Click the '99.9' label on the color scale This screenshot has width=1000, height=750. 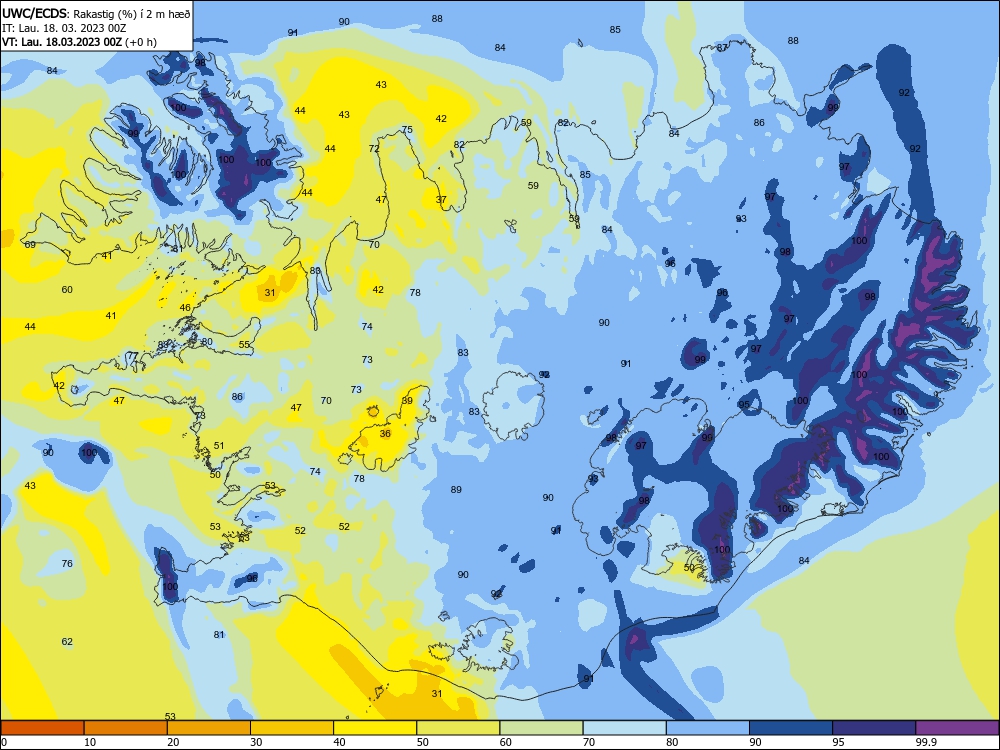[925, 742]
